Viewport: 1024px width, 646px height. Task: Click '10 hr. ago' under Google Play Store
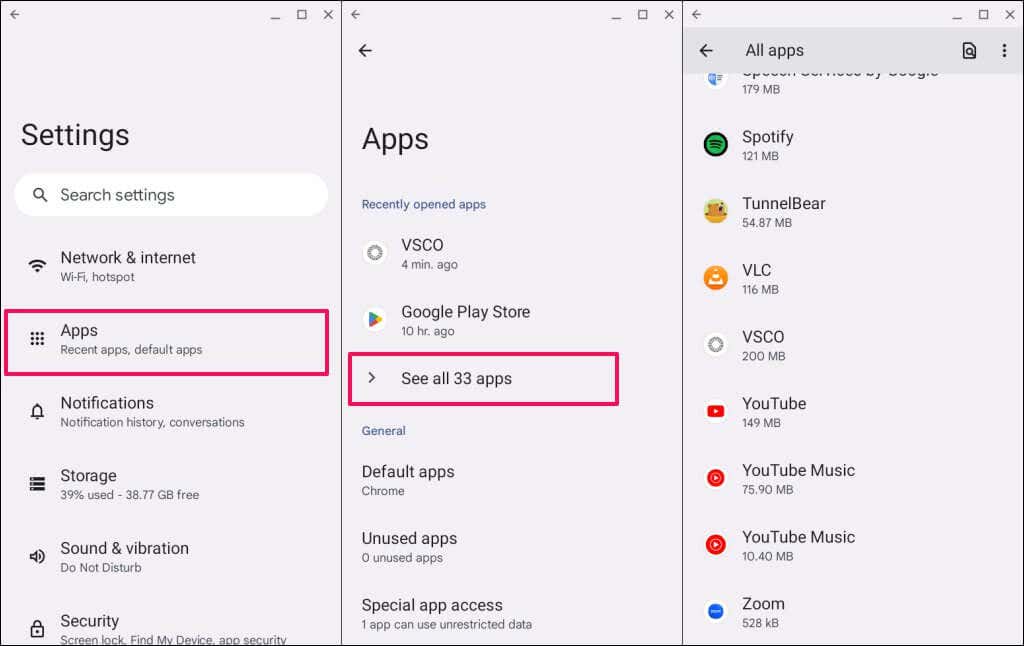(x=428, y=331)
